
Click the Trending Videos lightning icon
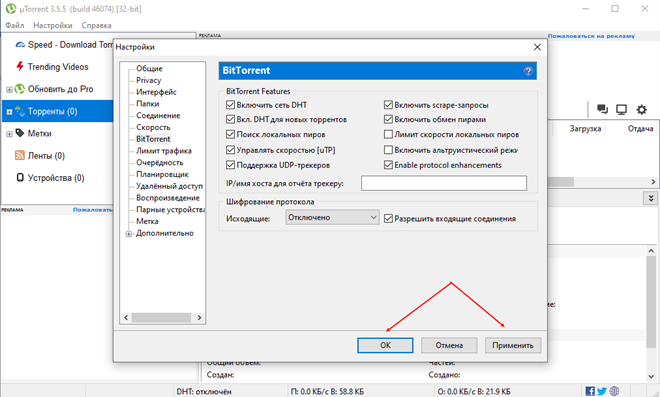[19, 66]
